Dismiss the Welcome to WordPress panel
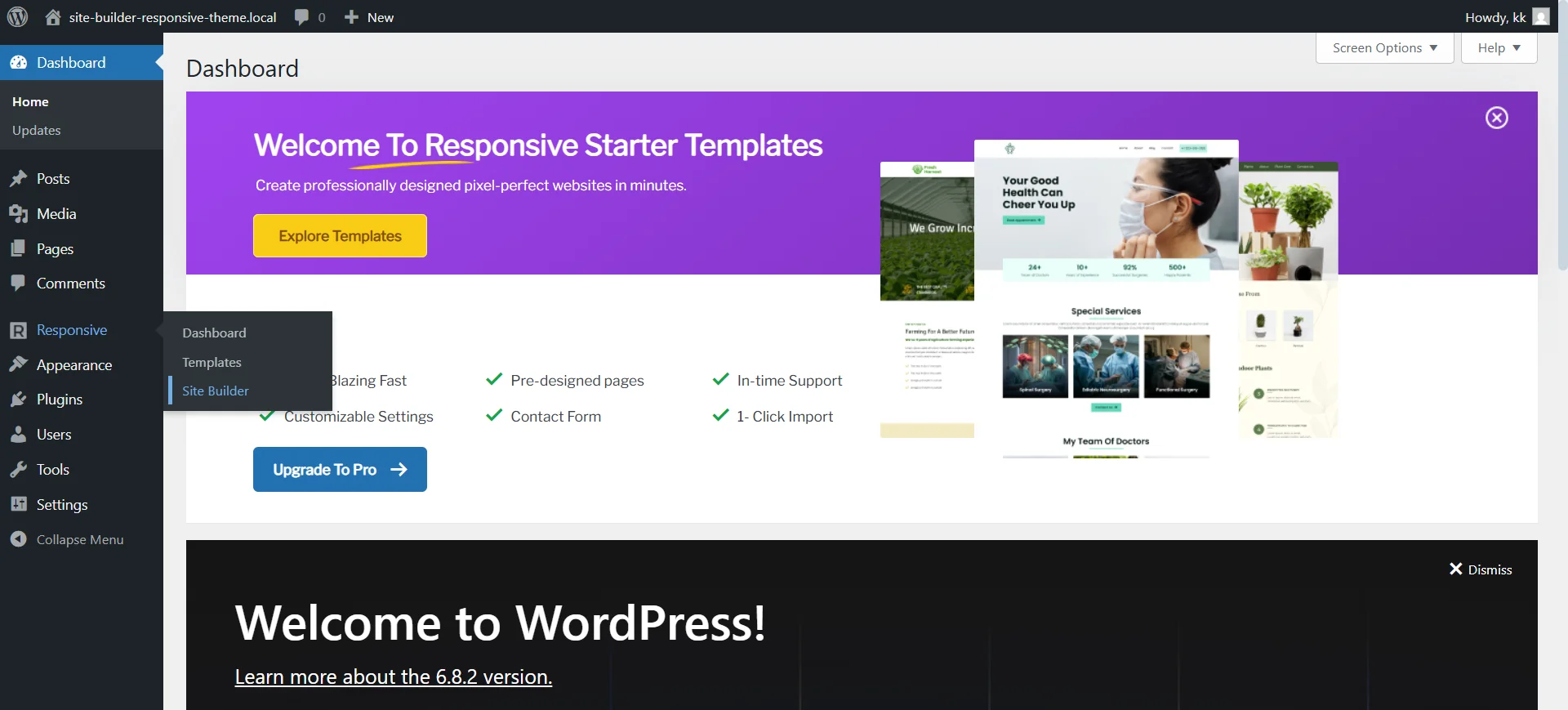Screen dimensions: 1568x710 [x=1481, y=569]
